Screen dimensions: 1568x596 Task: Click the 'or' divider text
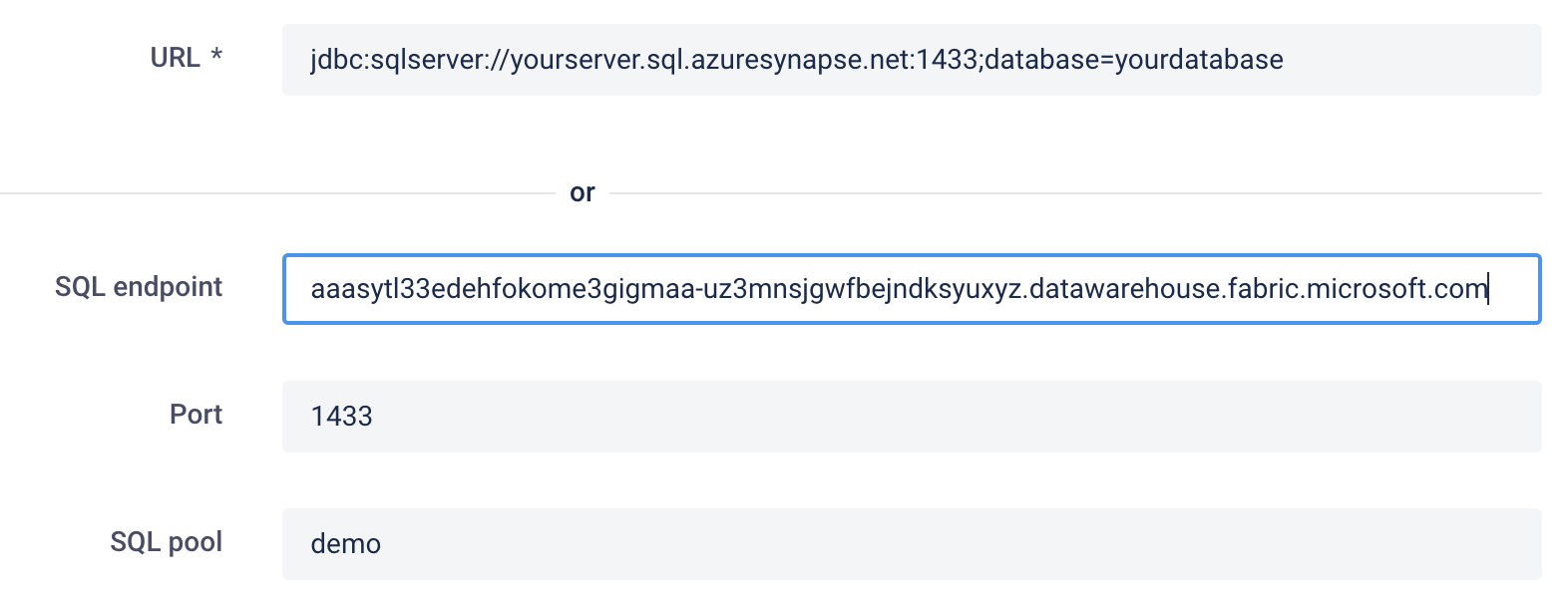(583, 192)
